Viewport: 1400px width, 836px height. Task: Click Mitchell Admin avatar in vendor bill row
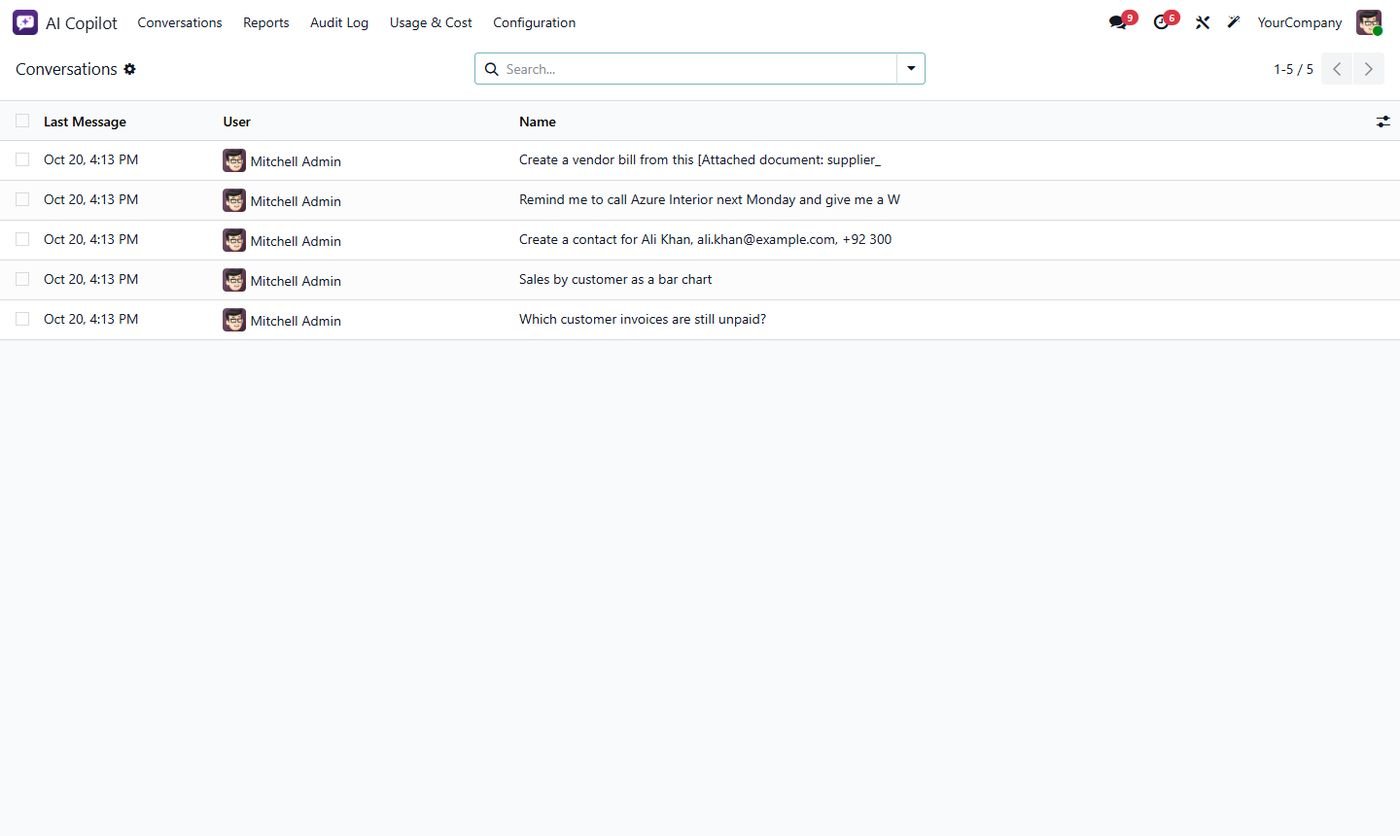tap(234, 160)
